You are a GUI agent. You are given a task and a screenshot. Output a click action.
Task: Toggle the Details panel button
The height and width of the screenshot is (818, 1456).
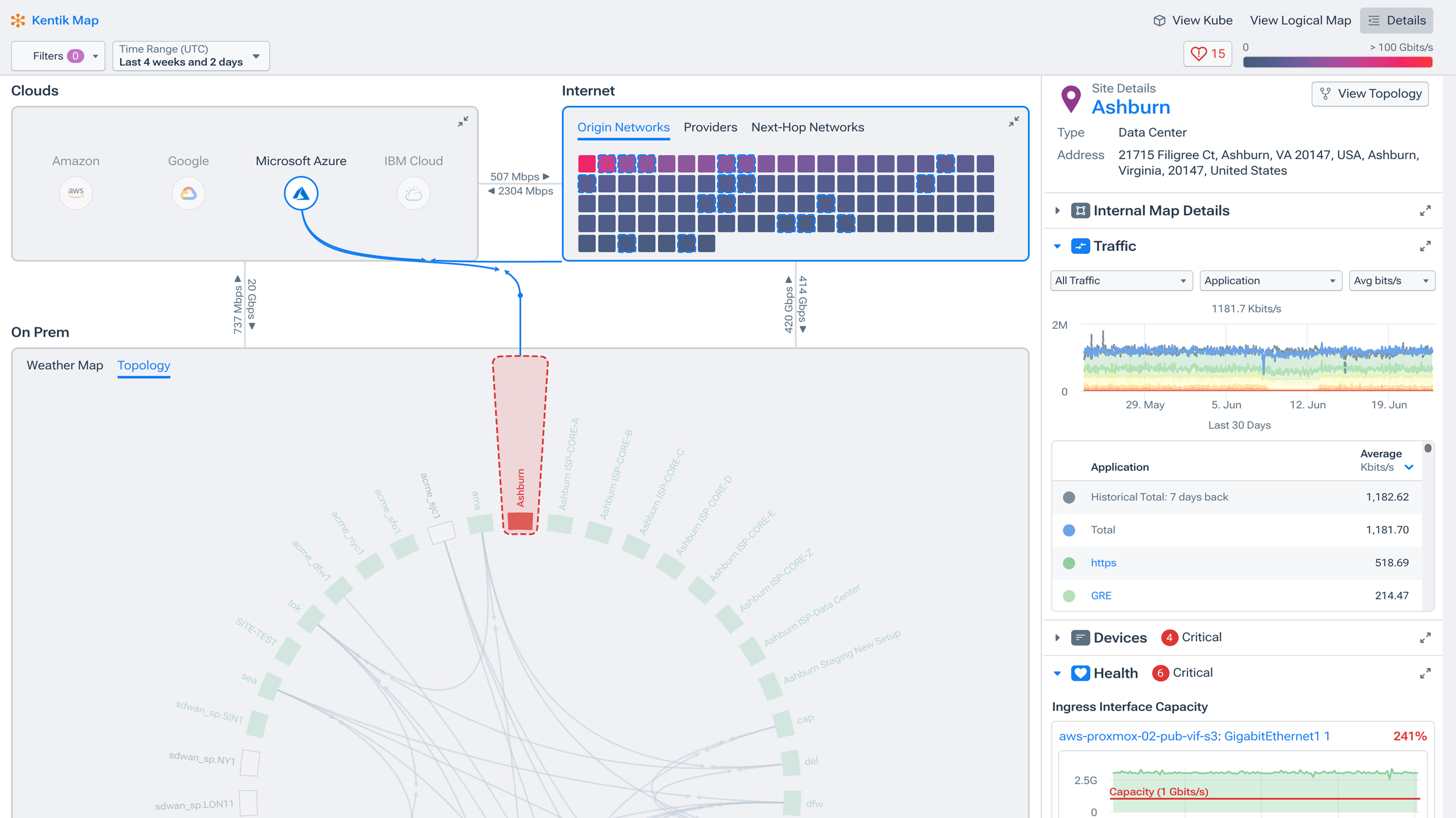click(x=1396, y=20)
